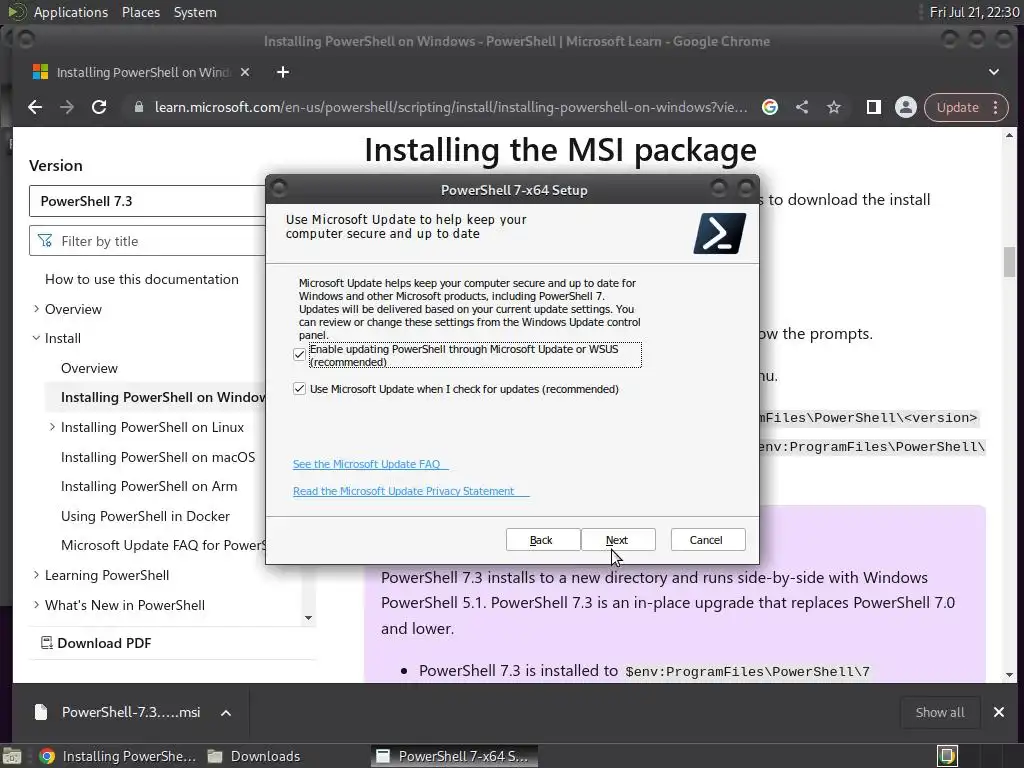Click Download PDF link
Screen dimensions: 1024x768
104,643
